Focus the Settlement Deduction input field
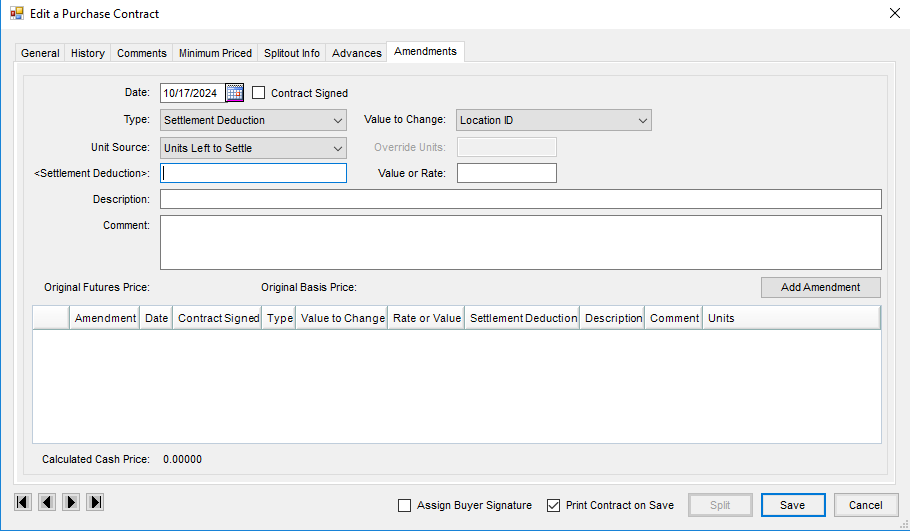The width and height of the screenshot is (910, 531). (x=253, y=173)
